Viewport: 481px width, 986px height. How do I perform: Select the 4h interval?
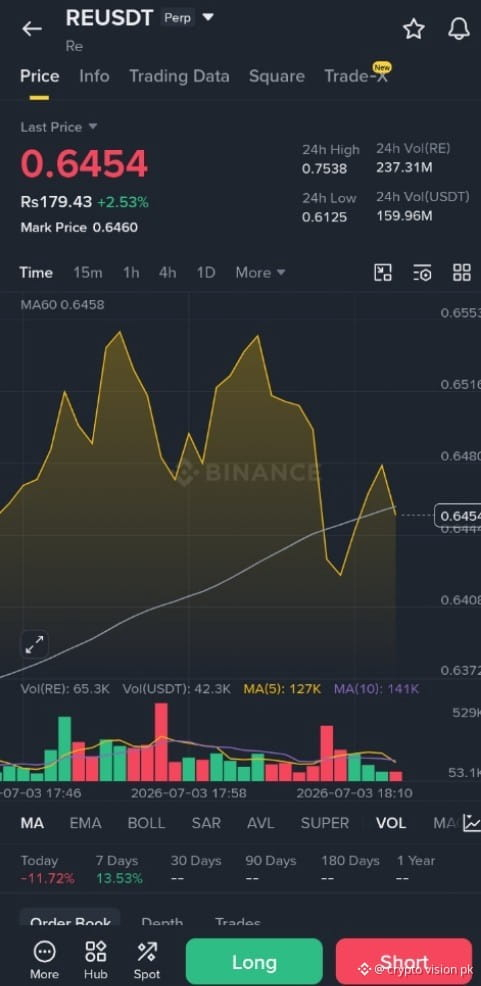click(167, 272)
